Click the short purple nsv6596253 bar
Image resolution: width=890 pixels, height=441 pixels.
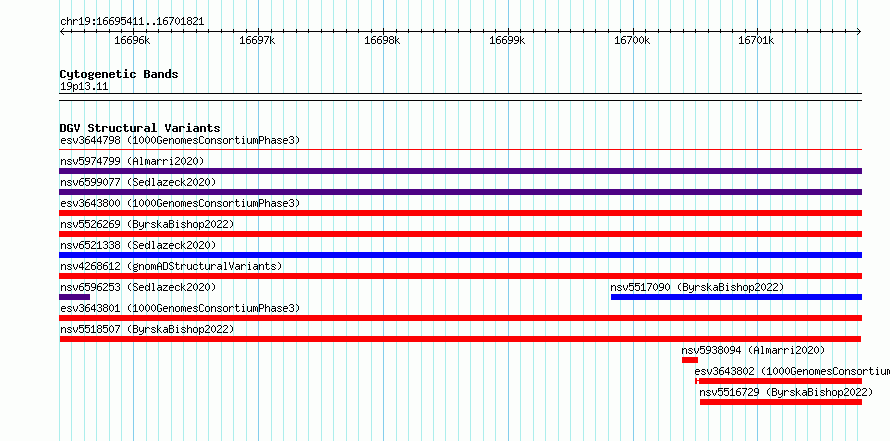(74, 297)
